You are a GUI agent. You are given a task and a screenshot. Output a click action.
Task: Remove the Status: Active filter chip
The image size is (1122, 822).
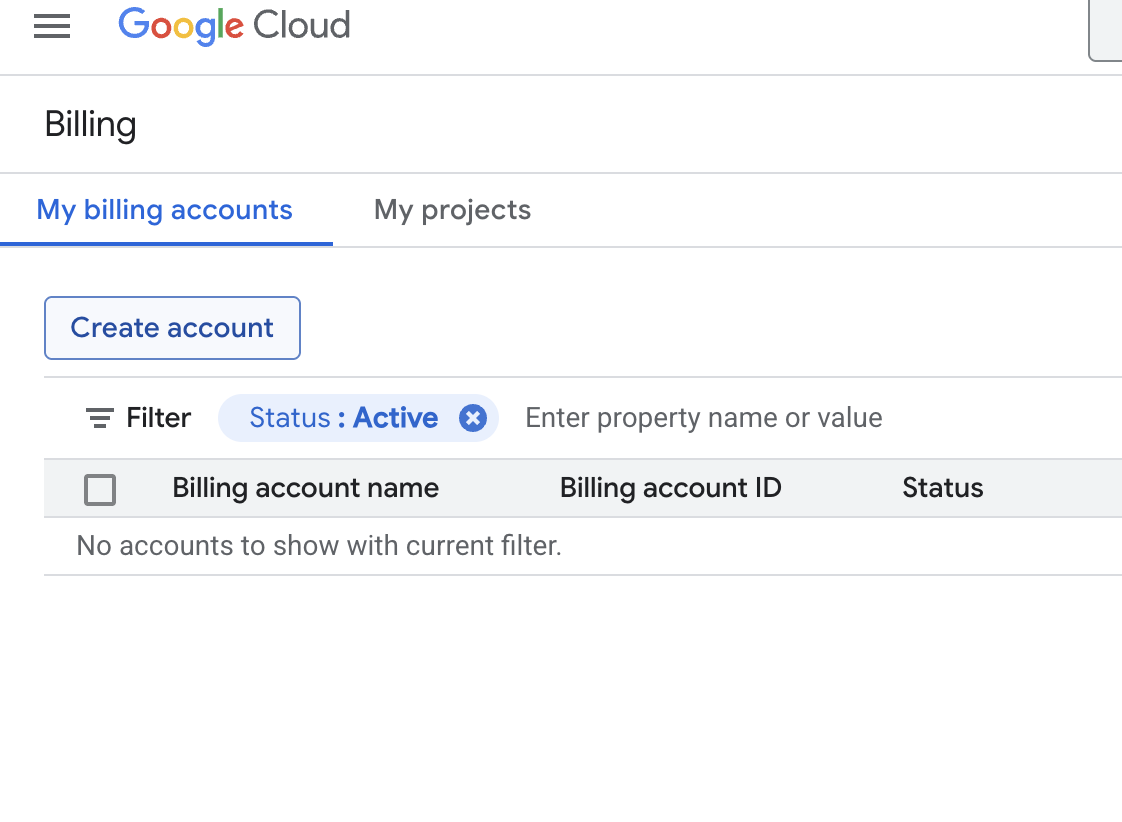[473, 418]
